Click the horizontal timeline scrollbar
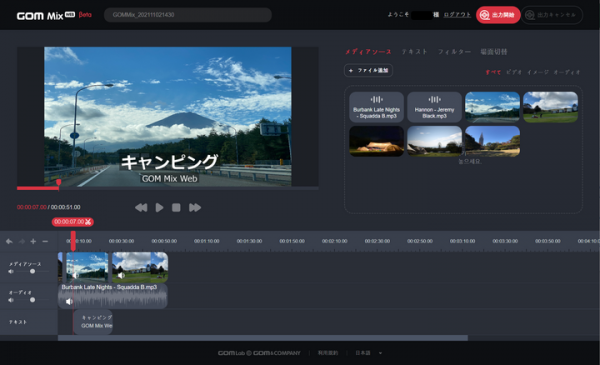 (x=262, y=338)
